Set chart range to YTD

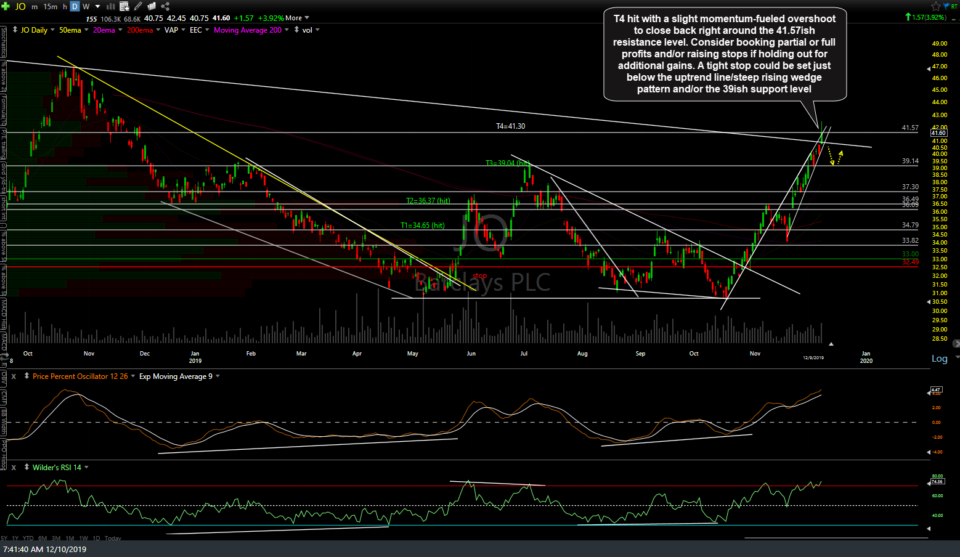click(x=27, y=539)
